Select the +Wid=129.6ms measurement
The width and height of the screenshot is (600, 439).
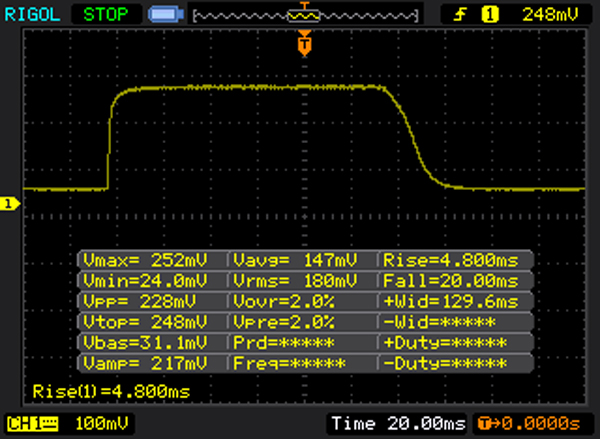point(452,301)
